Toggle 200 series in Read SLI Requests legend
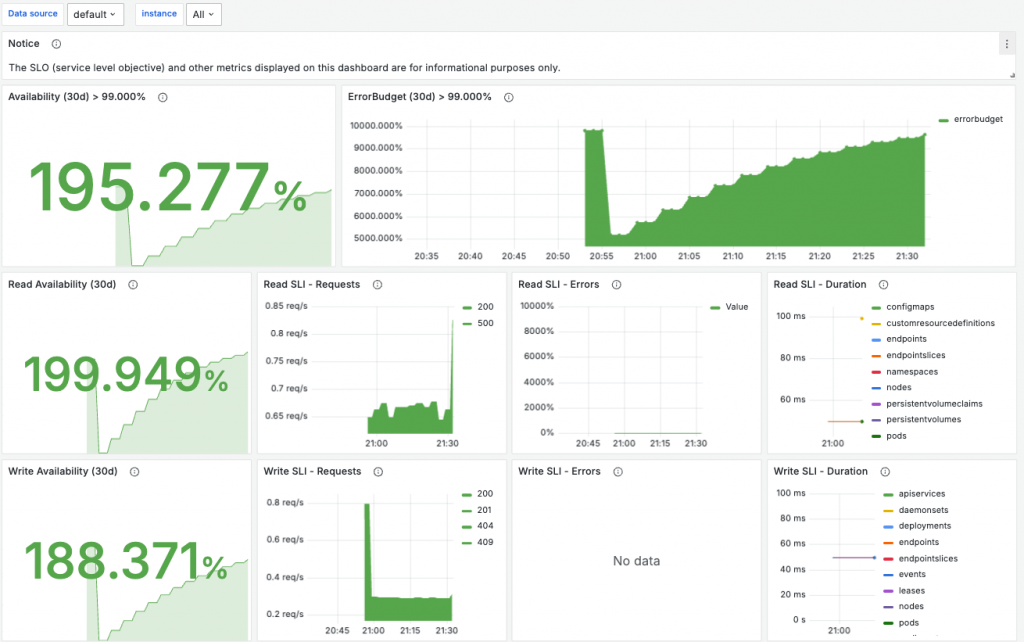Viewport: 1024px width, 642px height. (x=485, y=307)
